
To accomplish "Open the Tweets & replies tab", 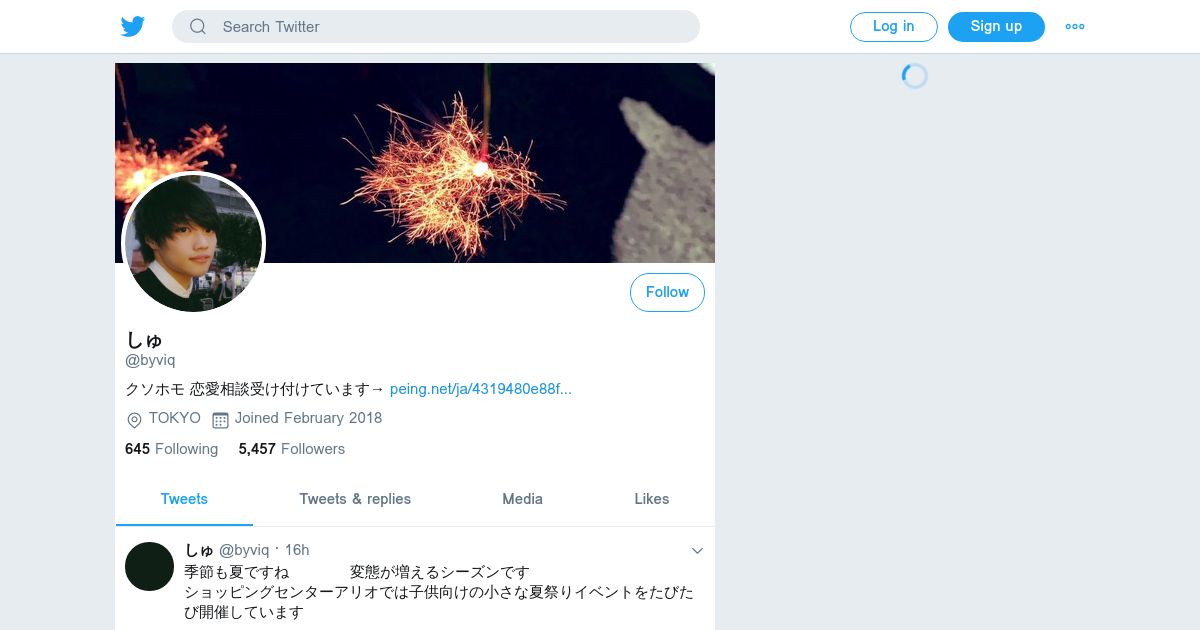I will [355, 499].
